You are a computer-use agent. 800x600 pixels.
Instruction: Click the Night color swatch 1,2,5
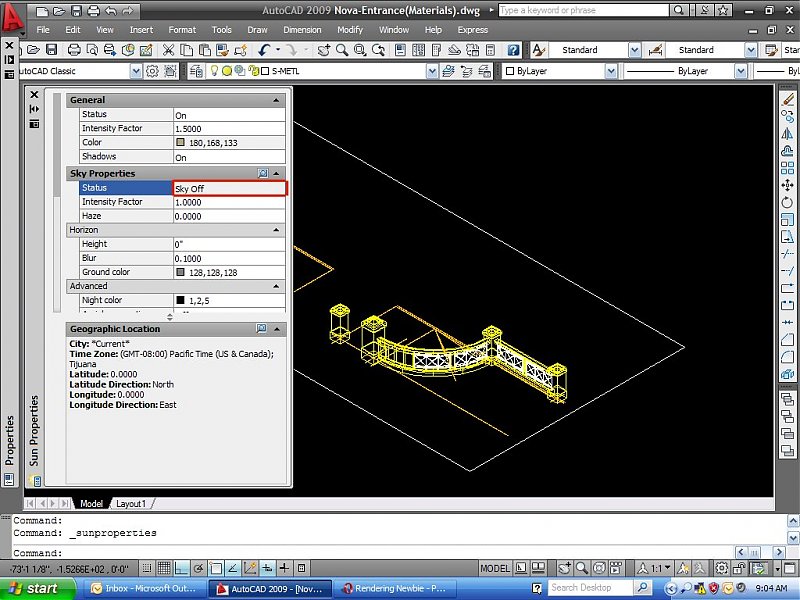pos(180,300)
